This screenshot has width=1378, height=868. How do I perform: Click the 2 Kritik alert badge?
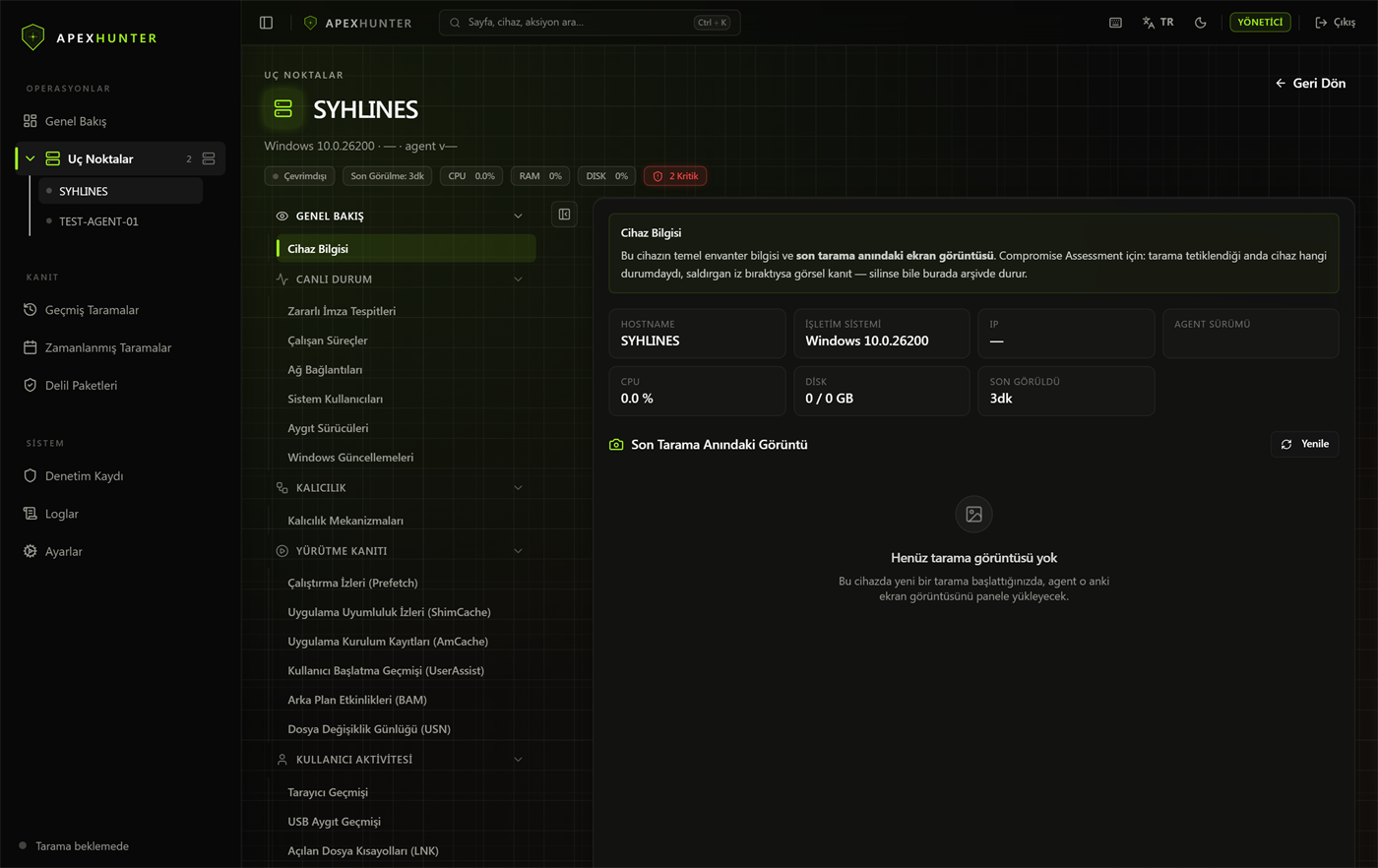click(x=675, y=176)
